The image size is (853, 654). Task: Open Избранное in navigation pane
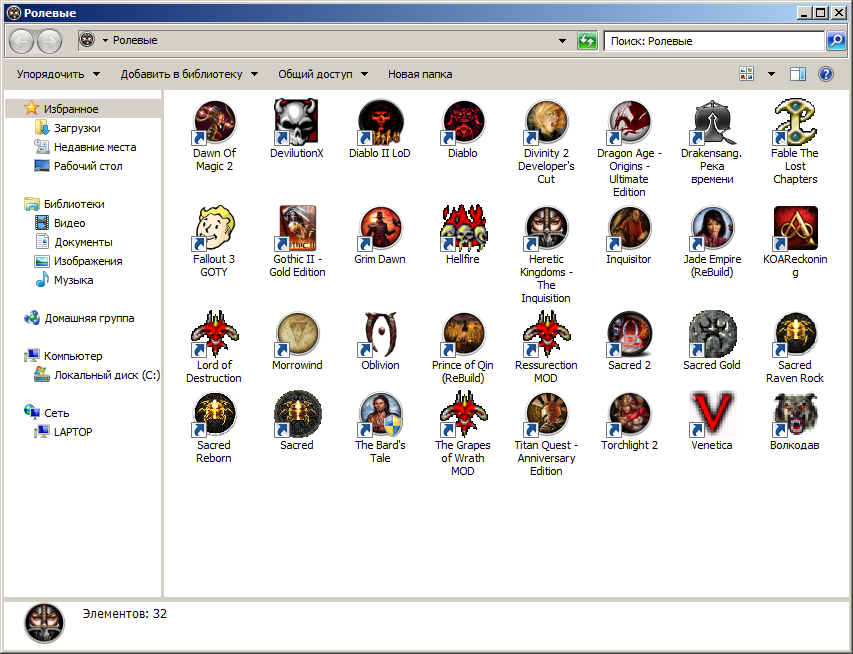(71, 109)
